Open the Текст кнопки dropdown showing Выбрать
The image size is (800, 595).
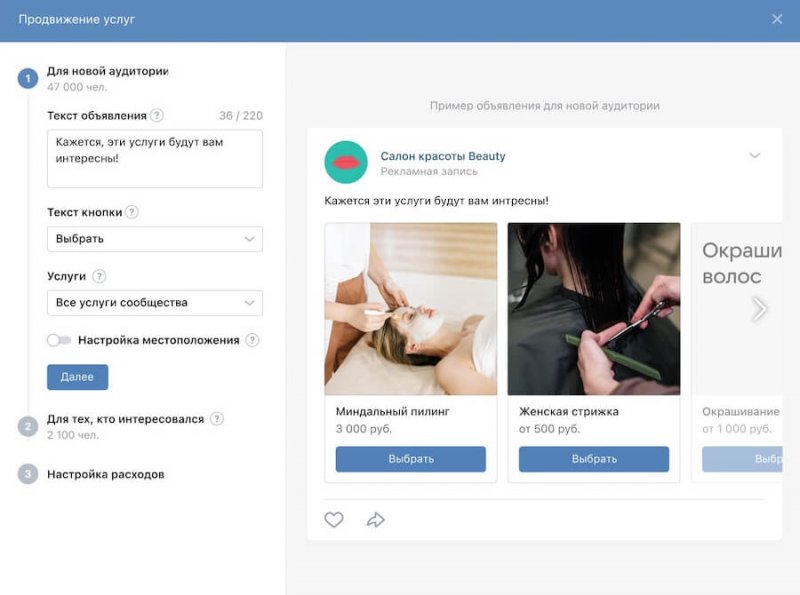[x=155, y=239]
